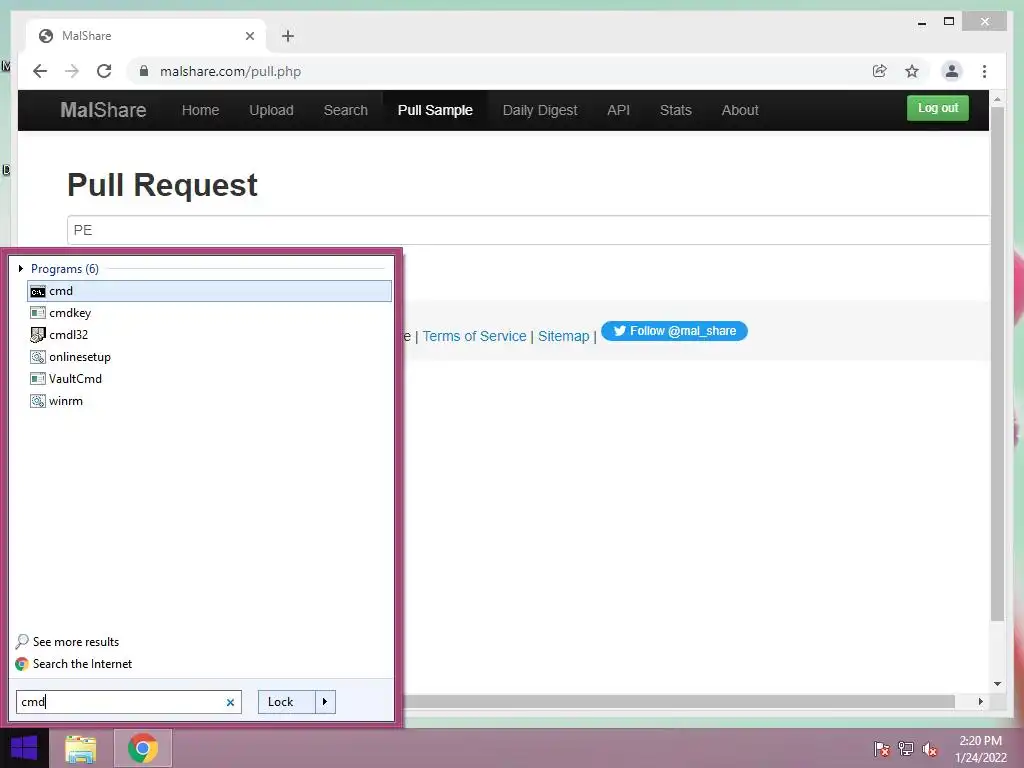Viewport: 1024px width, 768px height.
Task: Click vertical scrollbar up arrow
Action: [x=997, y=99]
